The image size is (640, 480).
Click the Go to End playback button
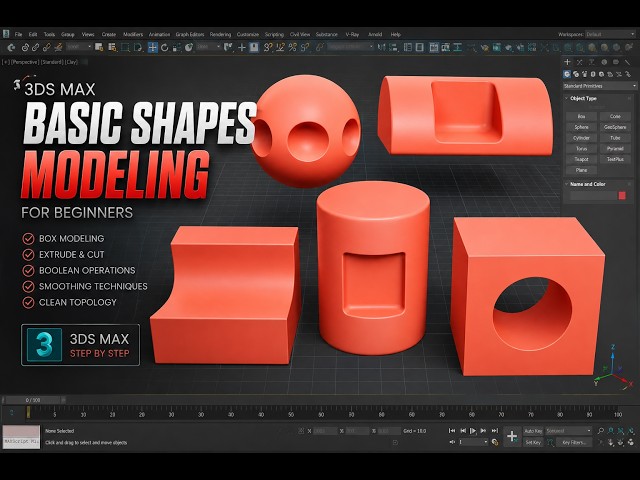pos(495,431)
